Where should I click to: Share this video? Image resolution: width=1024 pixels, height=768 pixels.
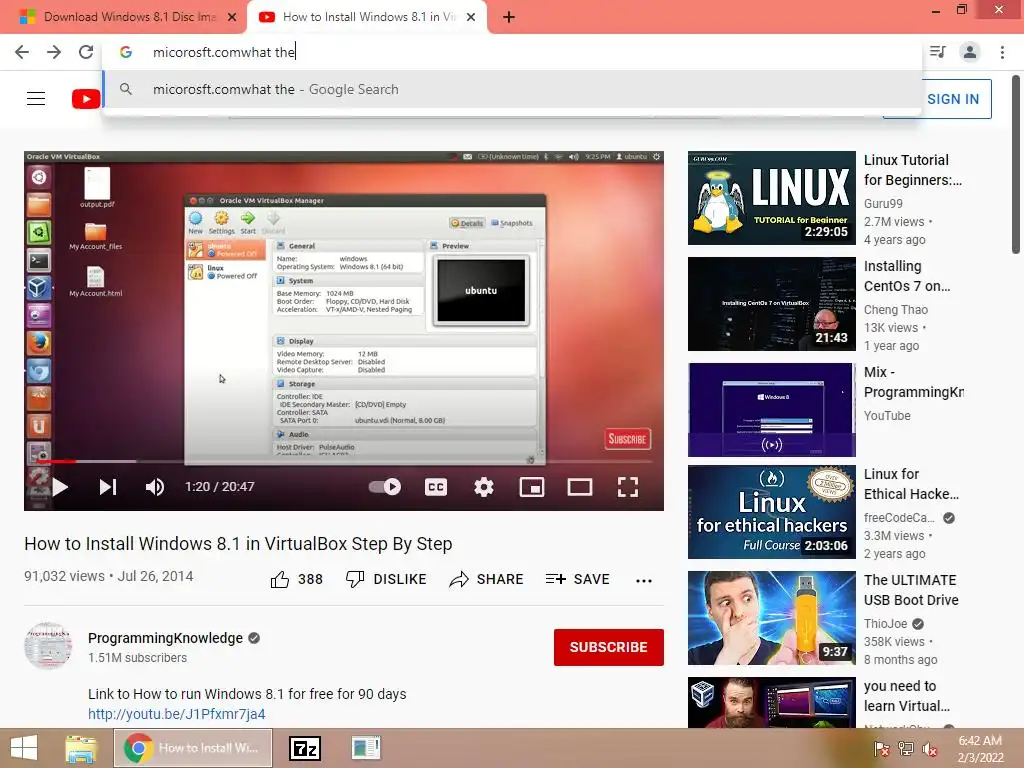[487, 579]
